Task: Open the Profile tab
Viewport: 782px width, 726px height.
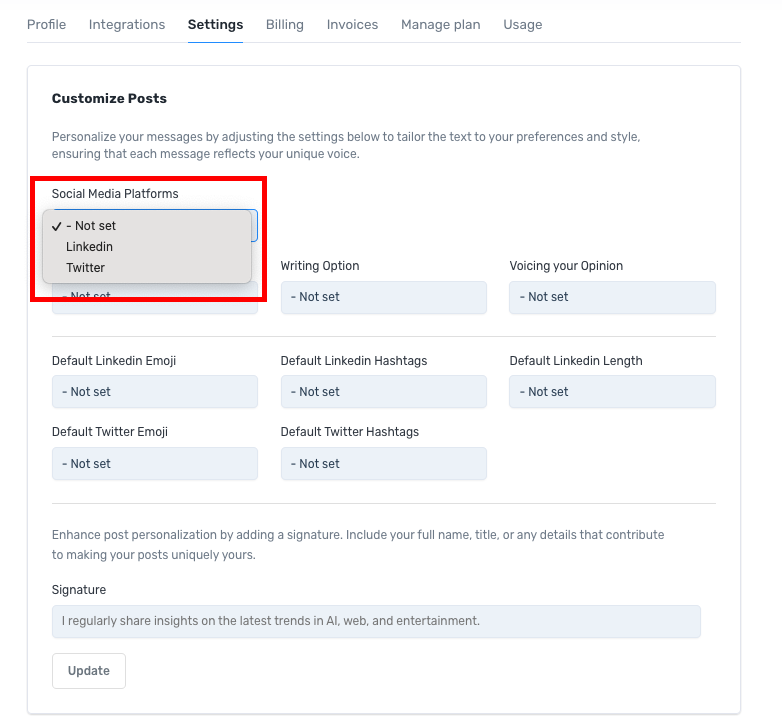Action: pyautogui.click(x=46, y=24)
